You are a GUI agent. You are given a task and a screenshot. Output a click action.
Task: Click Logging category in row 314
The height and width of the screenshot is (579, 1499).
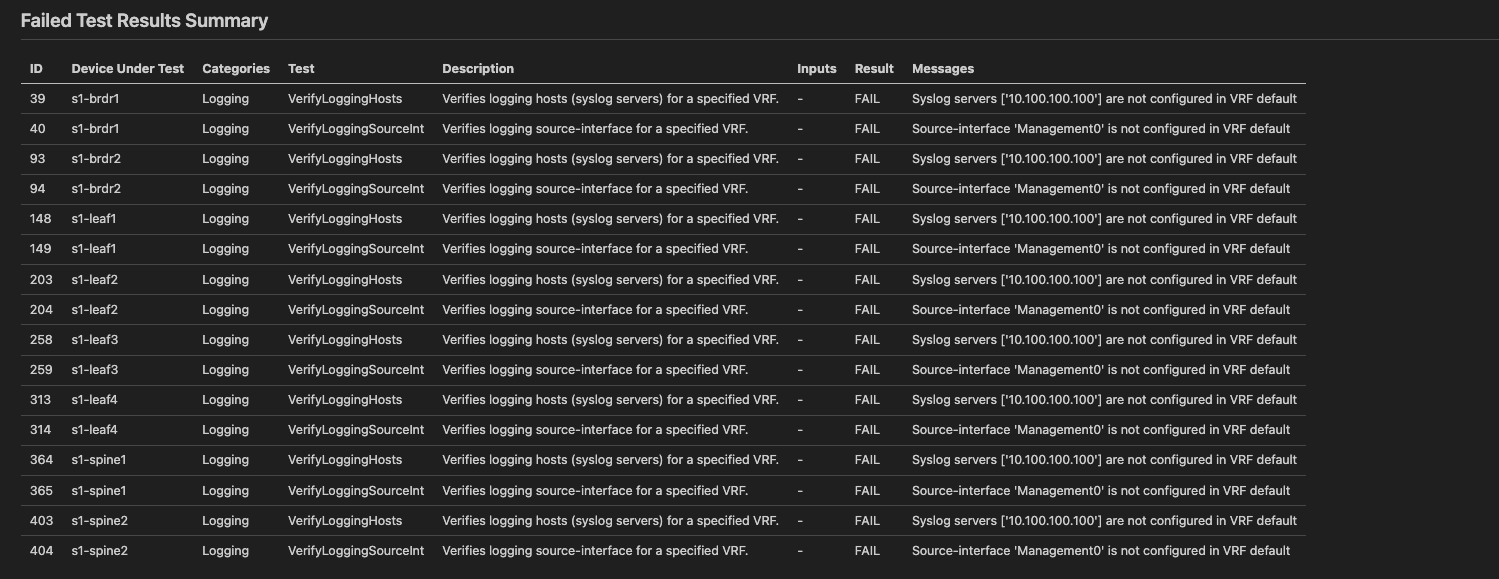(225, 430)
